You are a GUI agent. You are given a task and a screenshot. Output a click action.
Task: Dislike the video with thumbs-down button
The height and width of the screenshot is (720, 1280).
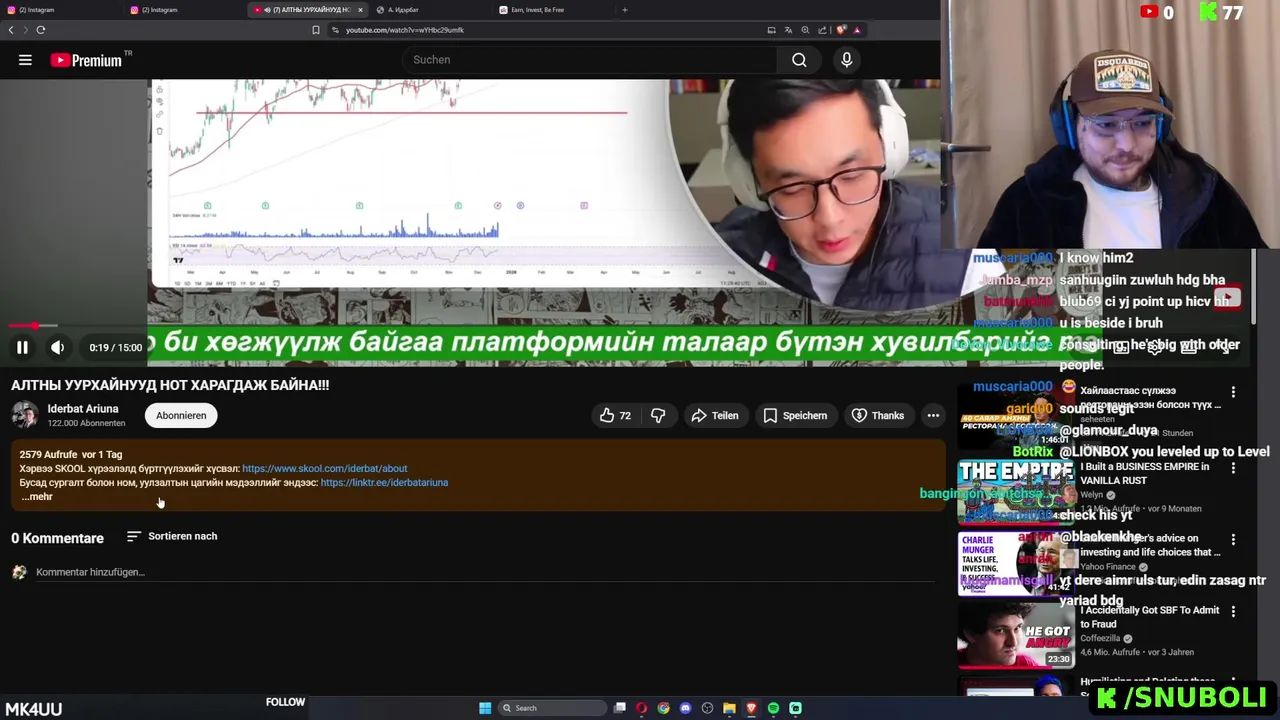click(658, 416)
